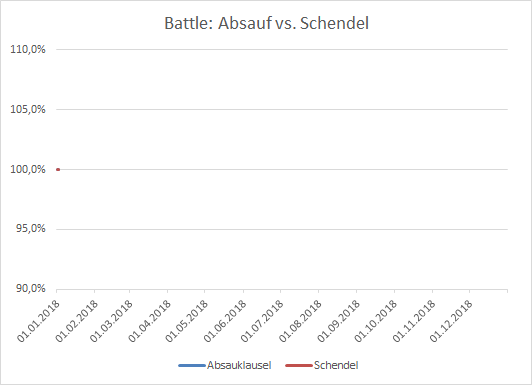The height and width of the screenshot is (385, 532).
Task: Select the 95,0% y-axis label
Action: (x=31, y=229)
